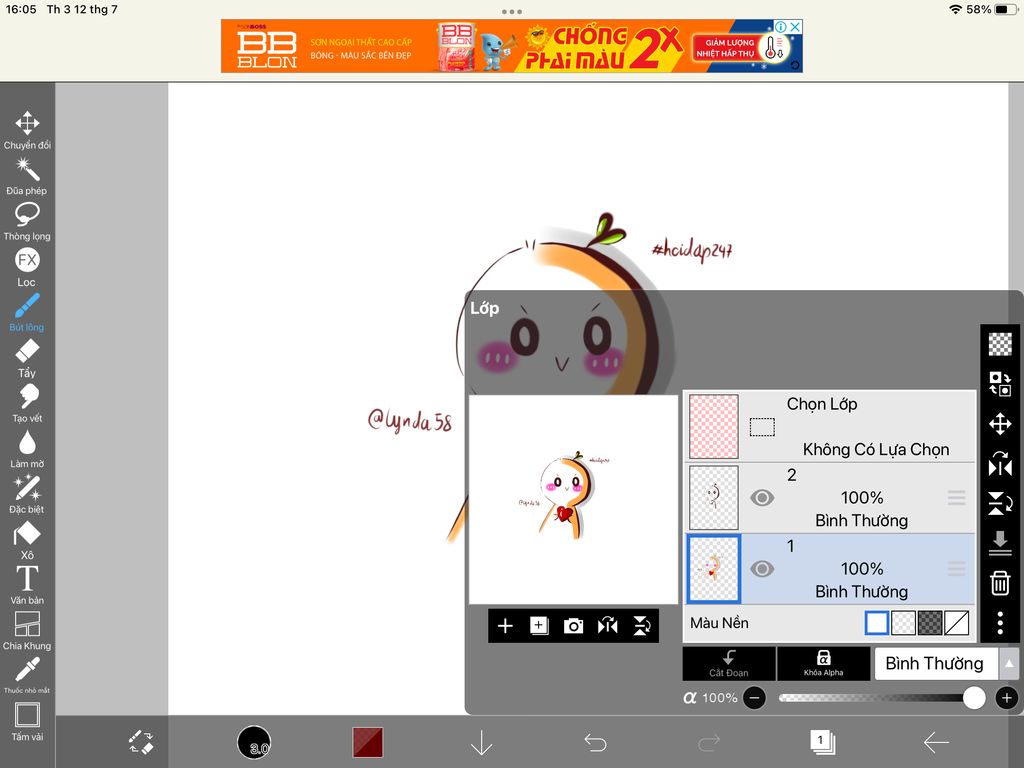Screen dimensions: 1024x768
Task: Choose diagonal slash background option
Action: [957, 623]
